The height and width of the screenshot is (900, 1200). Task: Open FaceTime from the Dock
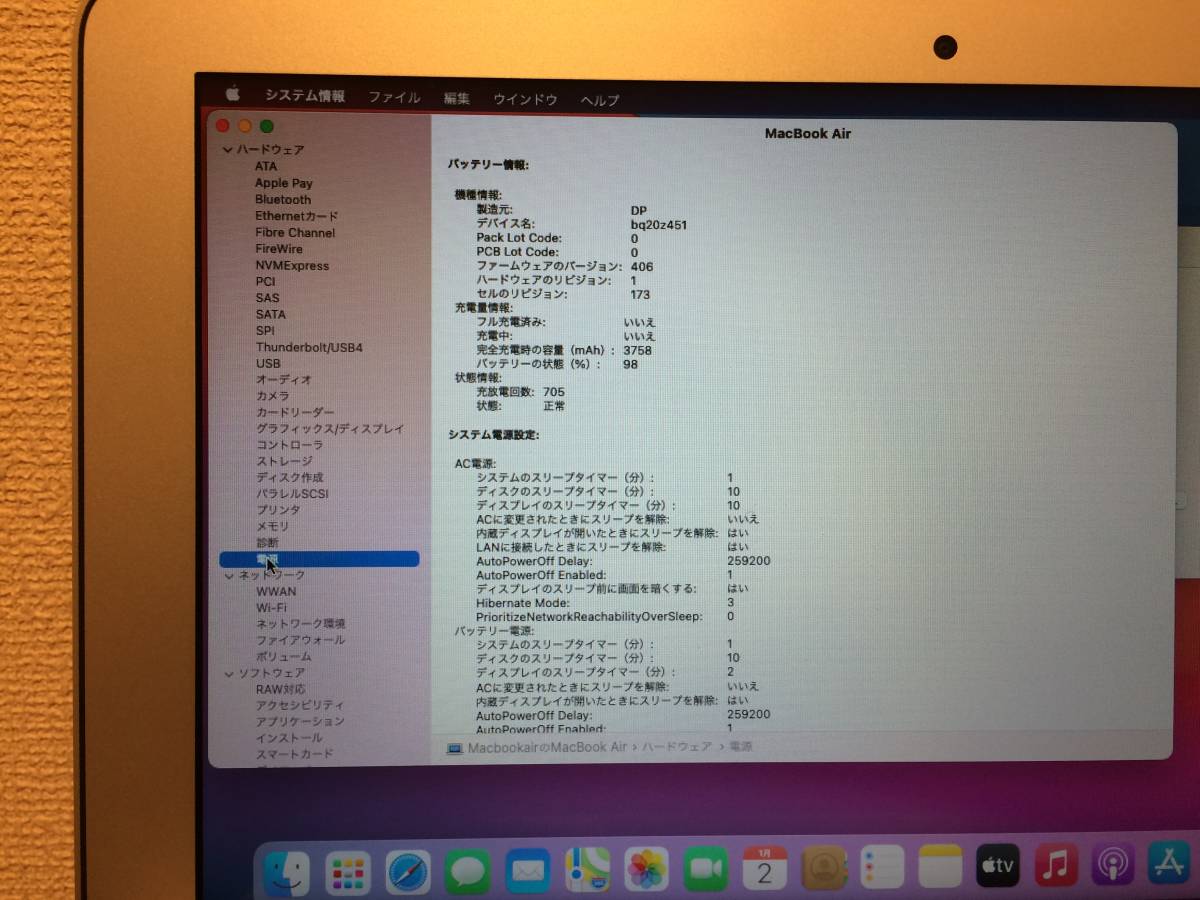pyautogui.click(x=706, y=868)
